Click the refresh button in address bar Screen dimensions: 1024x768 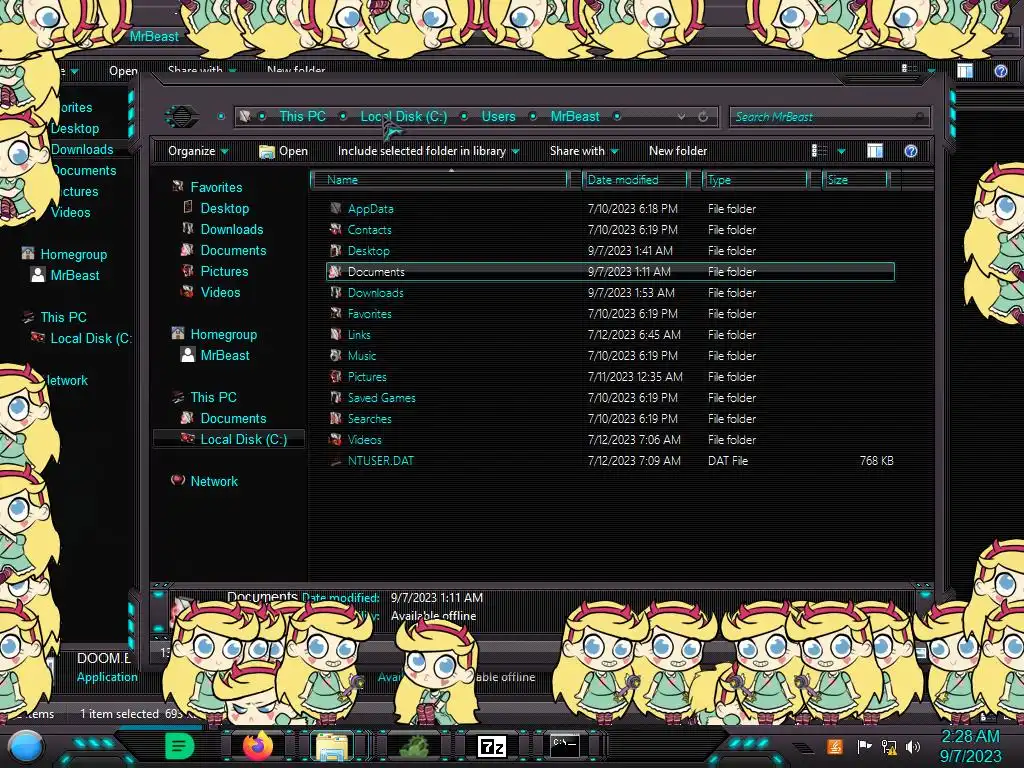[x=703, y=116]
